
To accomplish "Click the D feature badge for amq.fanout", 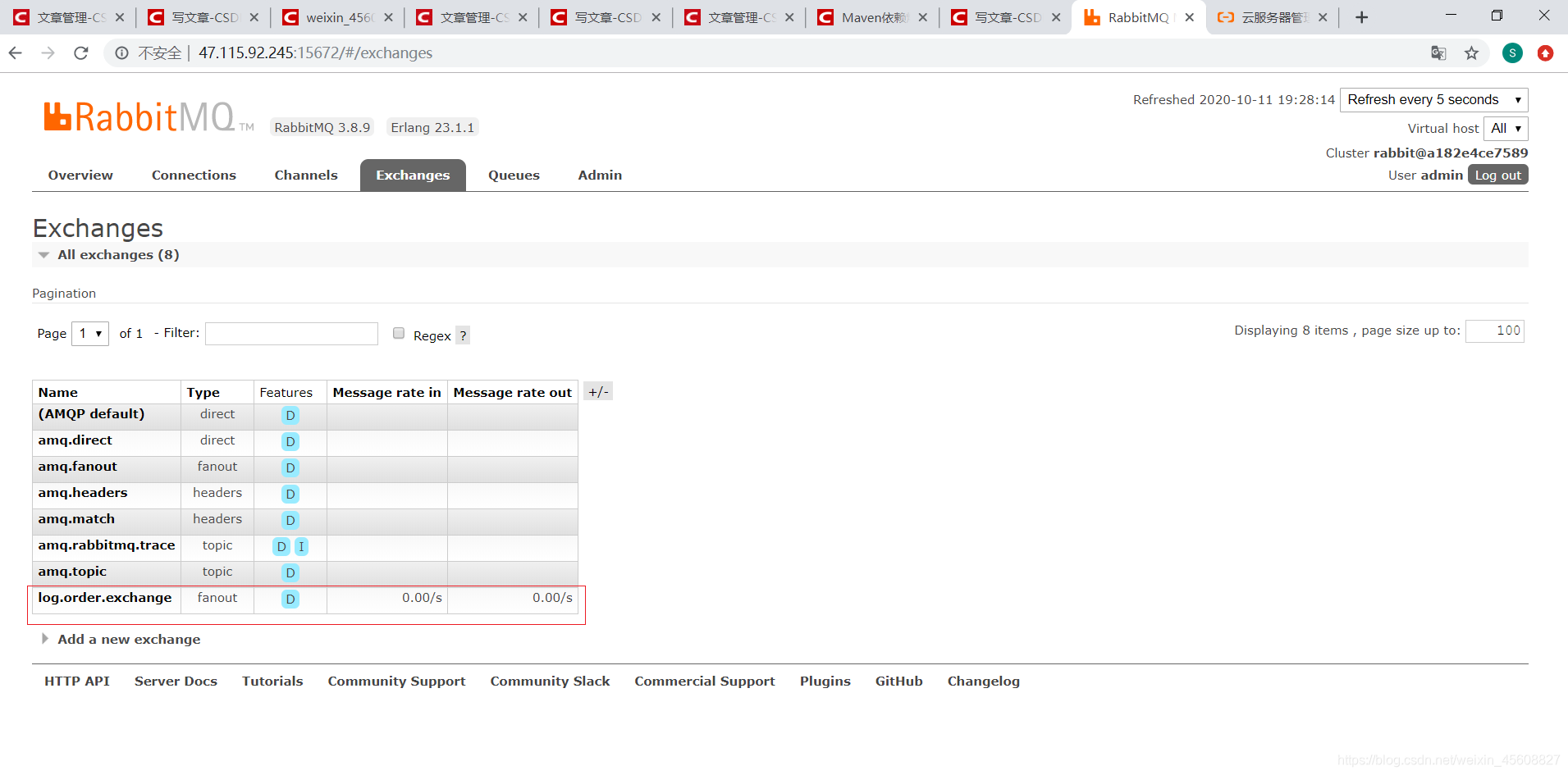I will point(290,468).
